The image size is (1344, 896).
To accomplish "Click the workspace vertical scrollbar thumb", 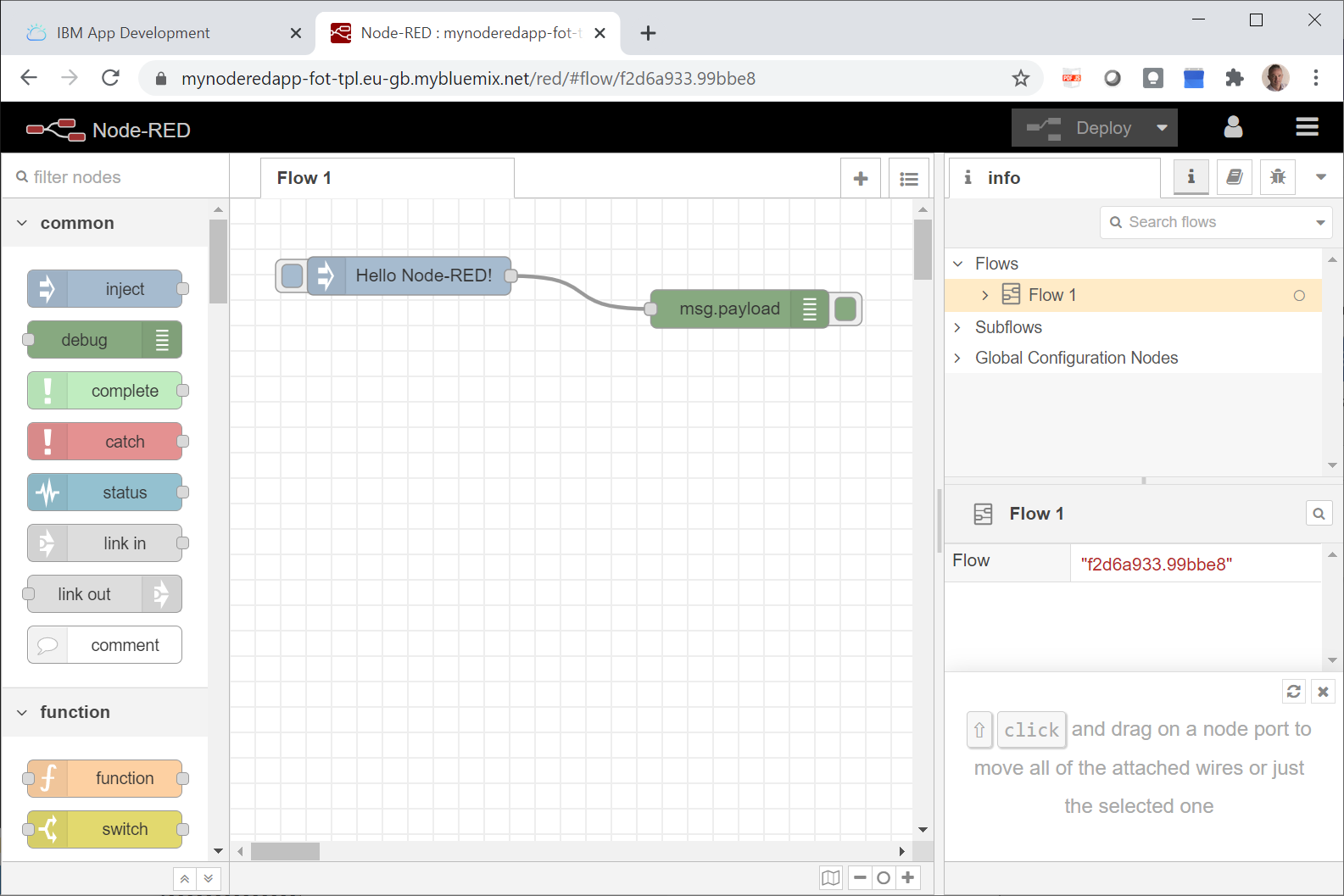I will click(x=923, y=250).
